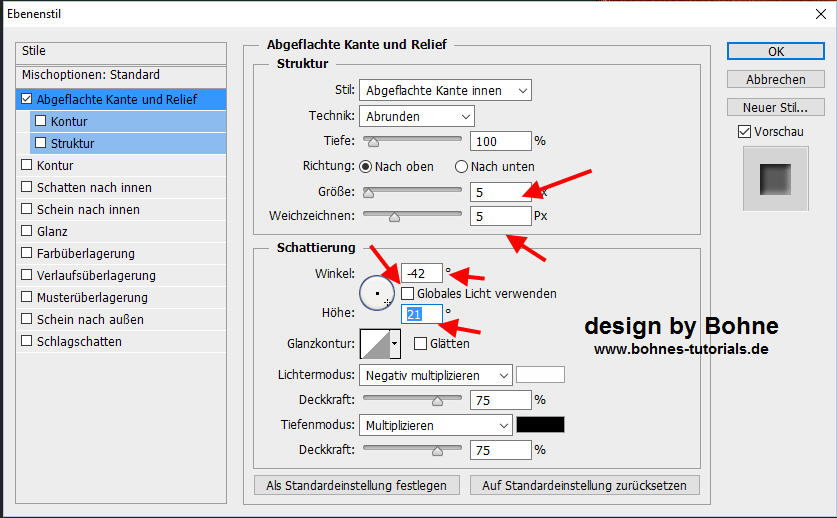Uncheck the Vorschau preview checkbox
Viewport: 837px width, 518px height.
pos(744,132)
